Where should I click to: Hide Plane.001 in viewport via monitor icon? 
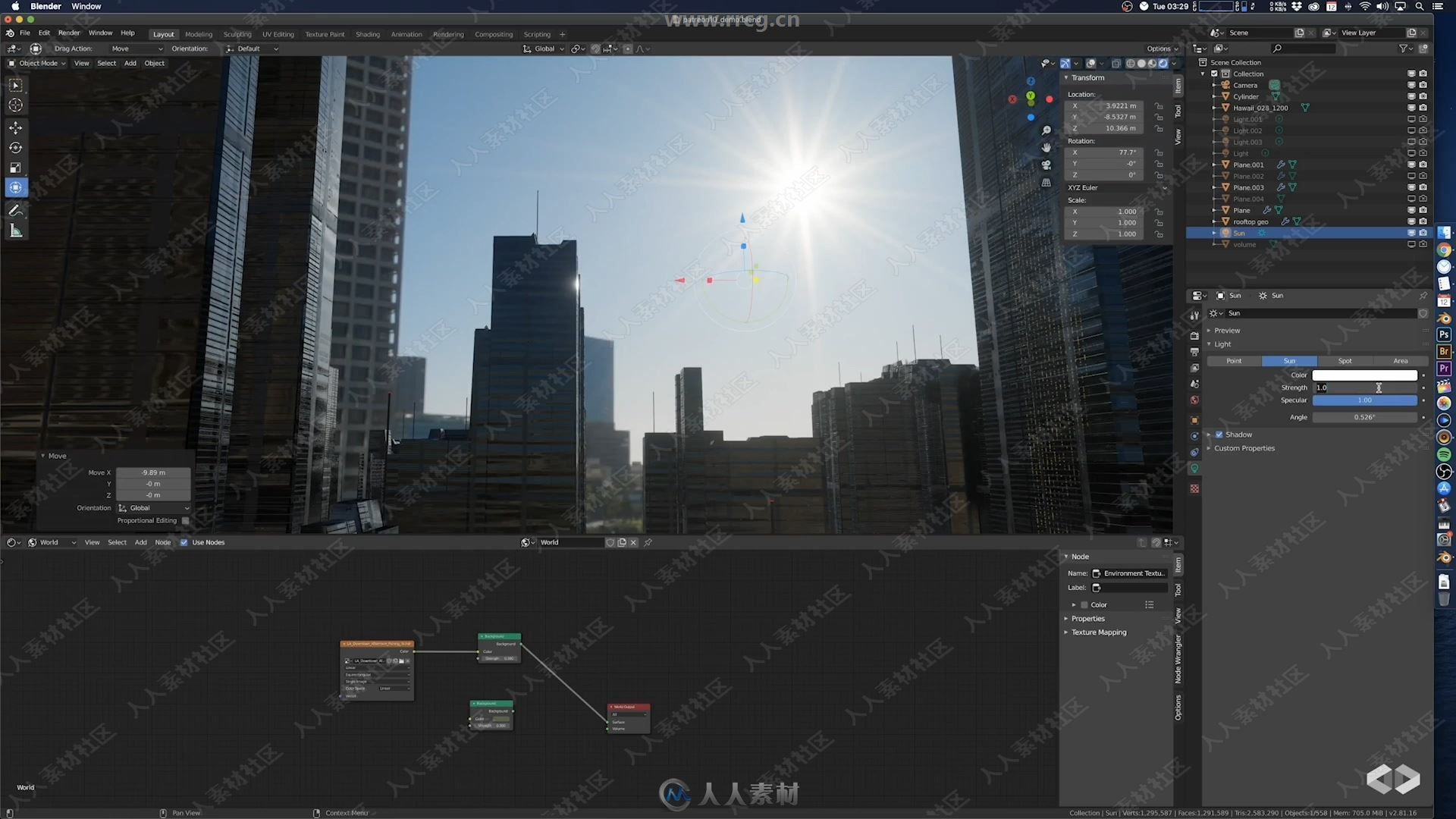pyautogui.click(x=1411, y=165)
